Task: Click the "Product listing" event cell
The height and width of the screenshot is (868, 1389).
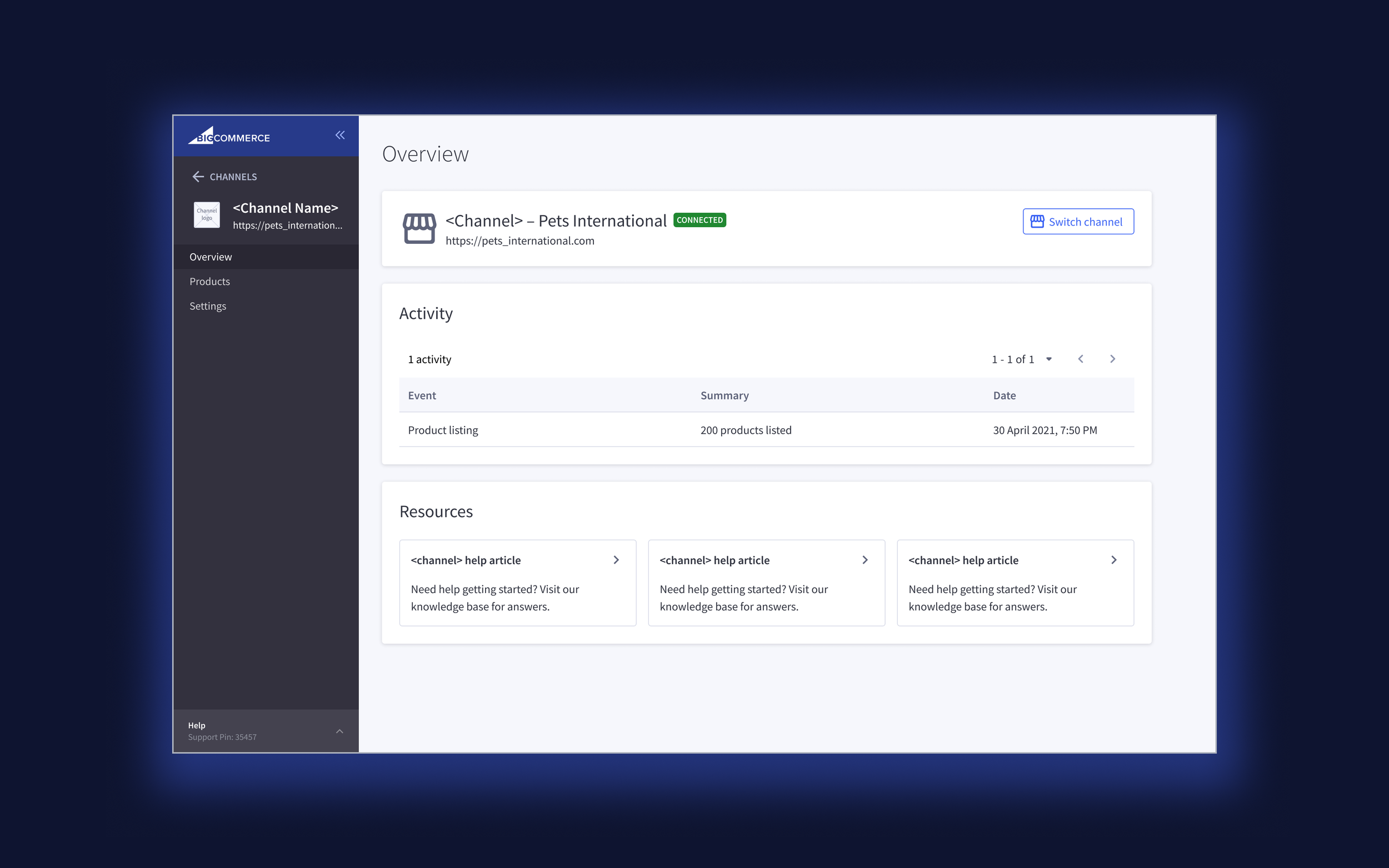Action: (443, 430)
